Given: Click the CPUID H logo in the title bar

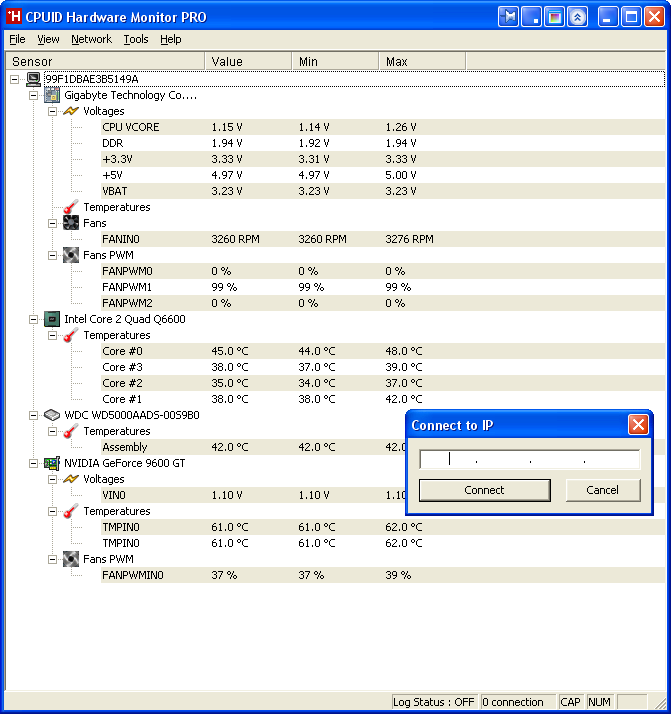Looking at the screenshot, I should [x=14, y=16].
